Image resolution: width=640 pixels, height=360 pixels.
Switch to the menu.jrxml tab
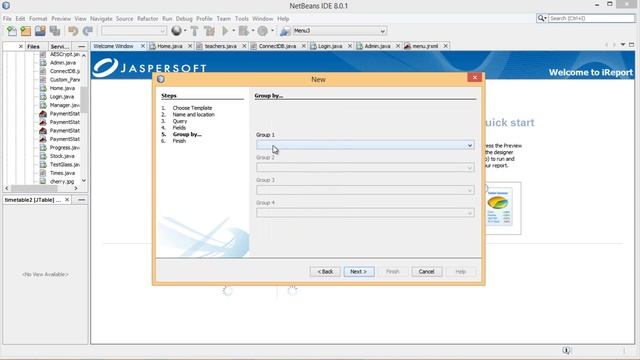click(x=424, y=46)
